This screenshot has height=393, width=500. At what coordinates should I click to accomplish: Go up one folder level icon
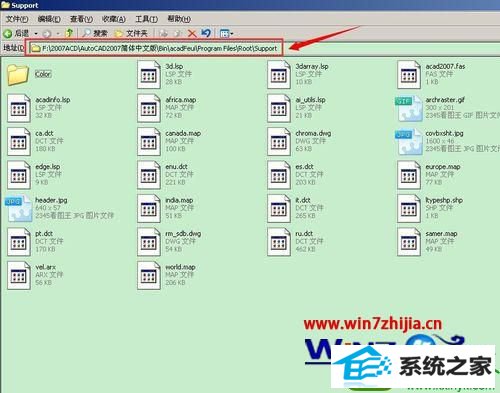(x=69, y=33)
